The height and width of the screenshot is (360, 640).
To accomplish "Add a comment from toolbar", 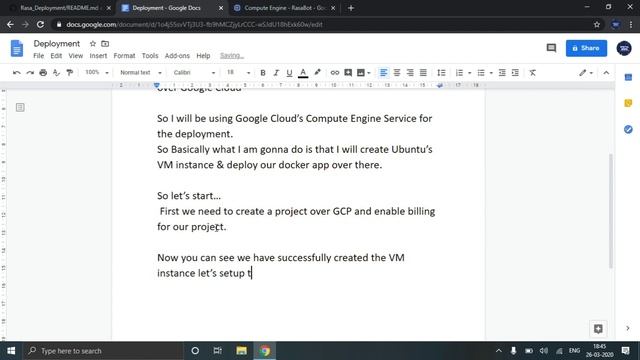I will 348,73.
